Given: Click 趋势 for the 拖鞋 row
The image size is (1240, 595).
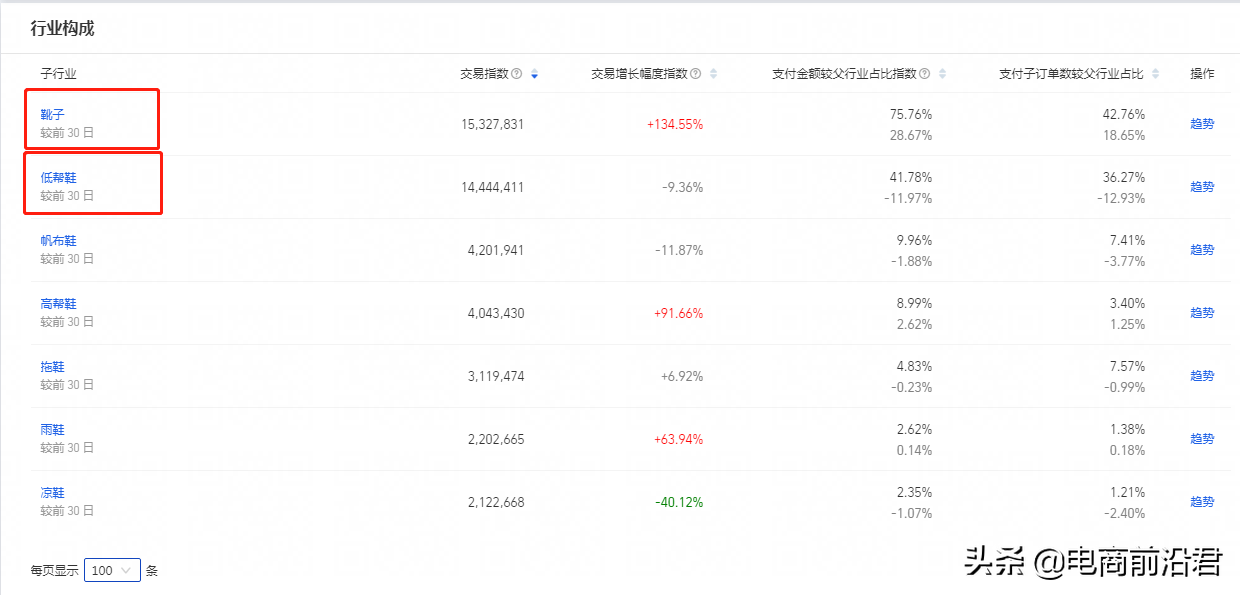Looking at the screenshot, I should [1202, 375].
